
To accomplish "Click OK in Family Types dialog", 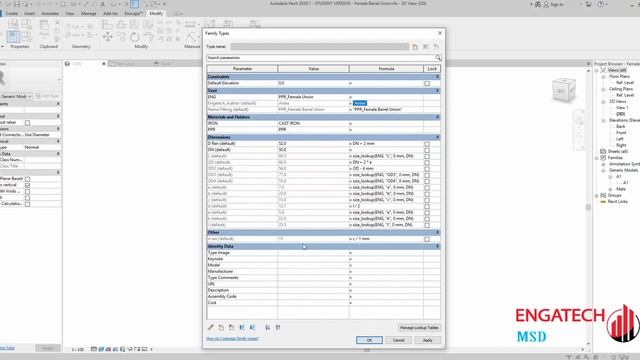I will (369, 340).
